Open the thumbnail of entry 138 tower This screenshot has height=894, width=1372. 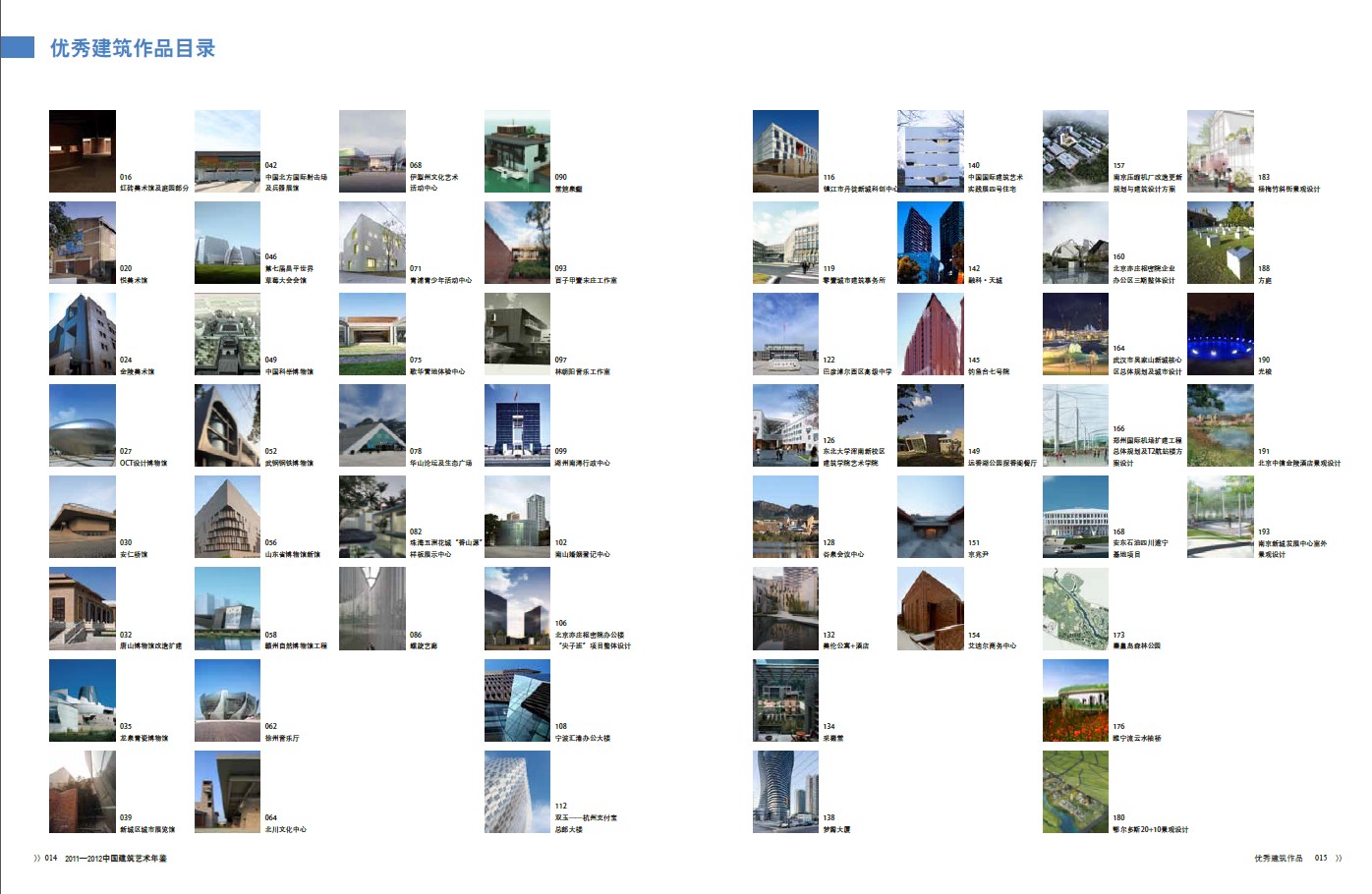tap(785, 792)
